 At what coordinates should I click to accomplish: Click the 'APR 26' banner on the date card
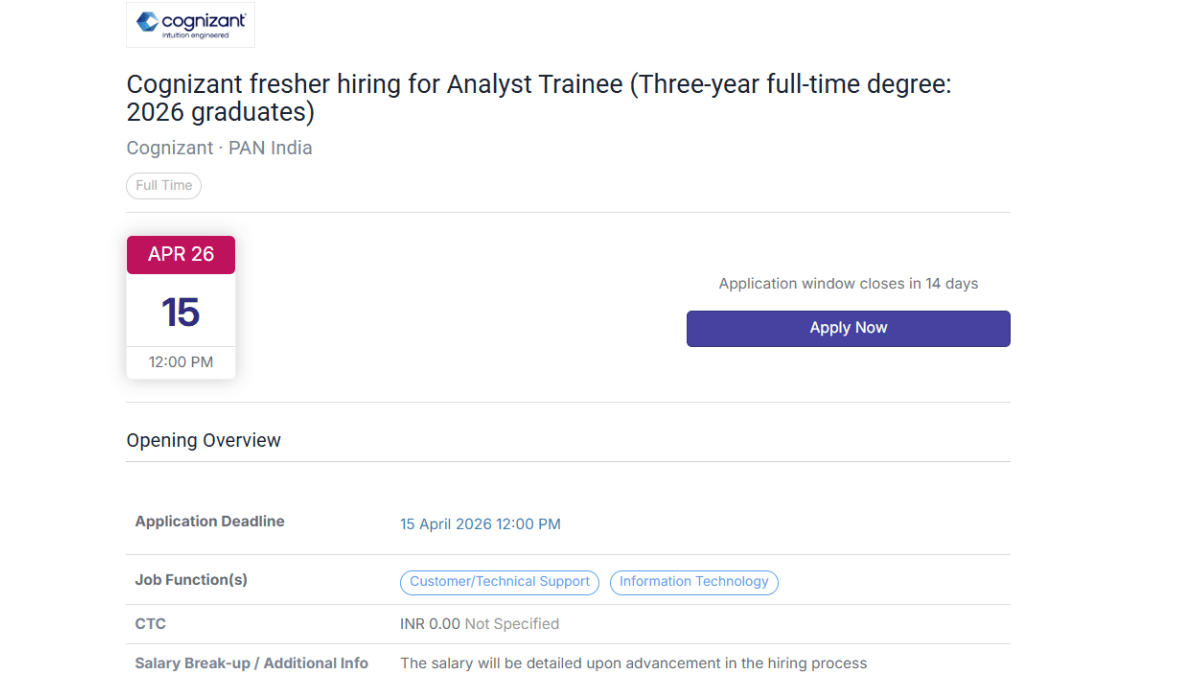(x=180, y=255)
